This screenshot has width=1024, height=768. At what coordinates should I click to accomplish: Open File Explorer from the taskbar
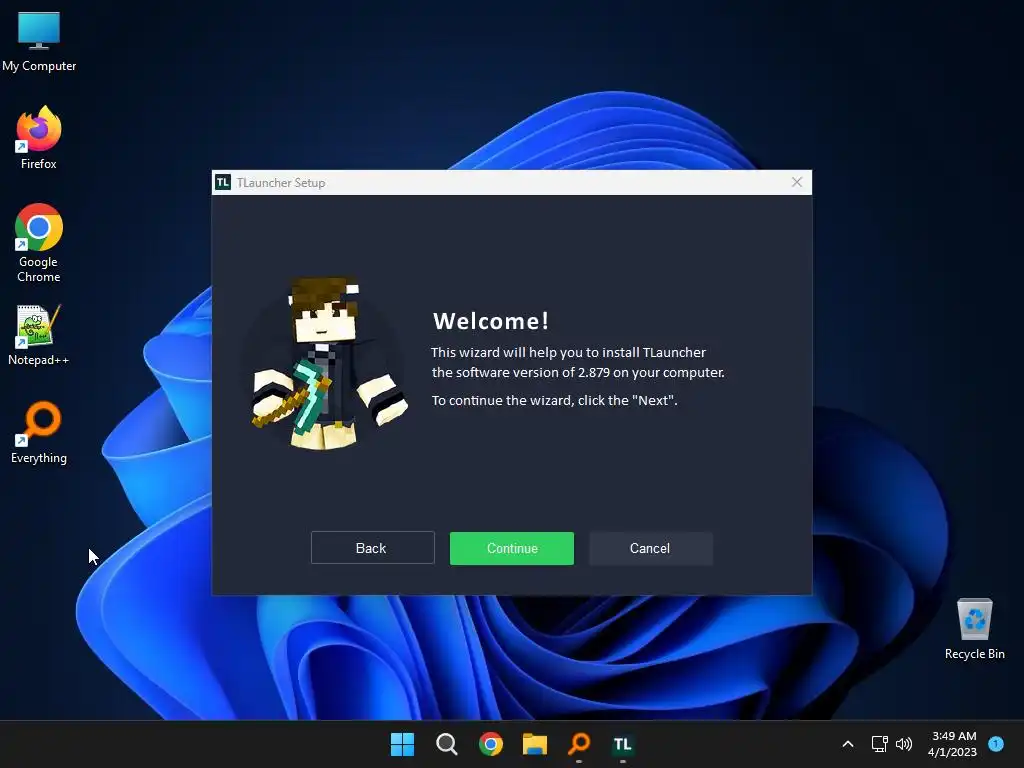534,744
